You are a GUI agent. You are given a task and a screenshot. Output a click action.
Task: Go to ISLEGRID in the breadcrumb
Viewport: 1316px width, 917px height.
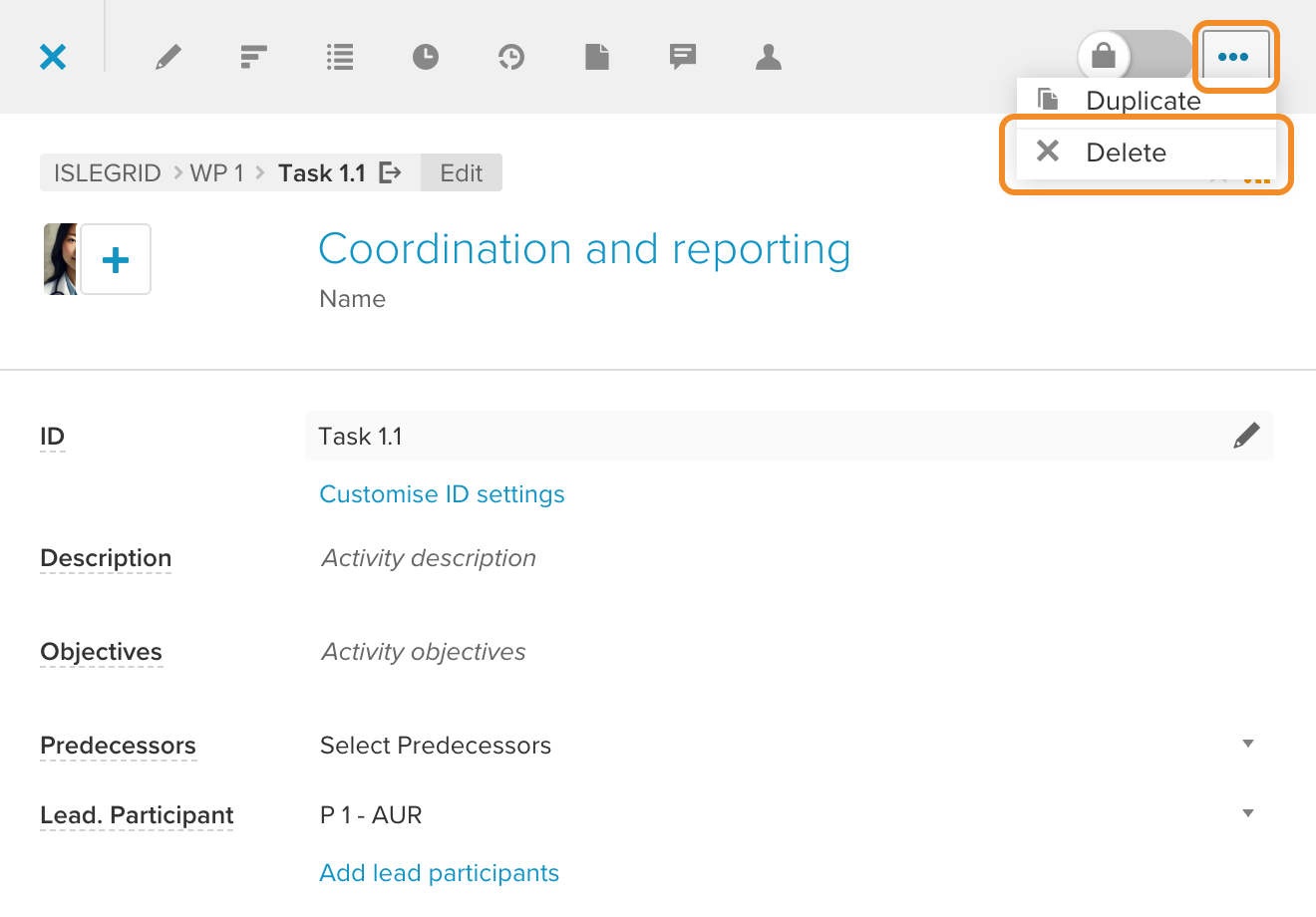[107, 173]
